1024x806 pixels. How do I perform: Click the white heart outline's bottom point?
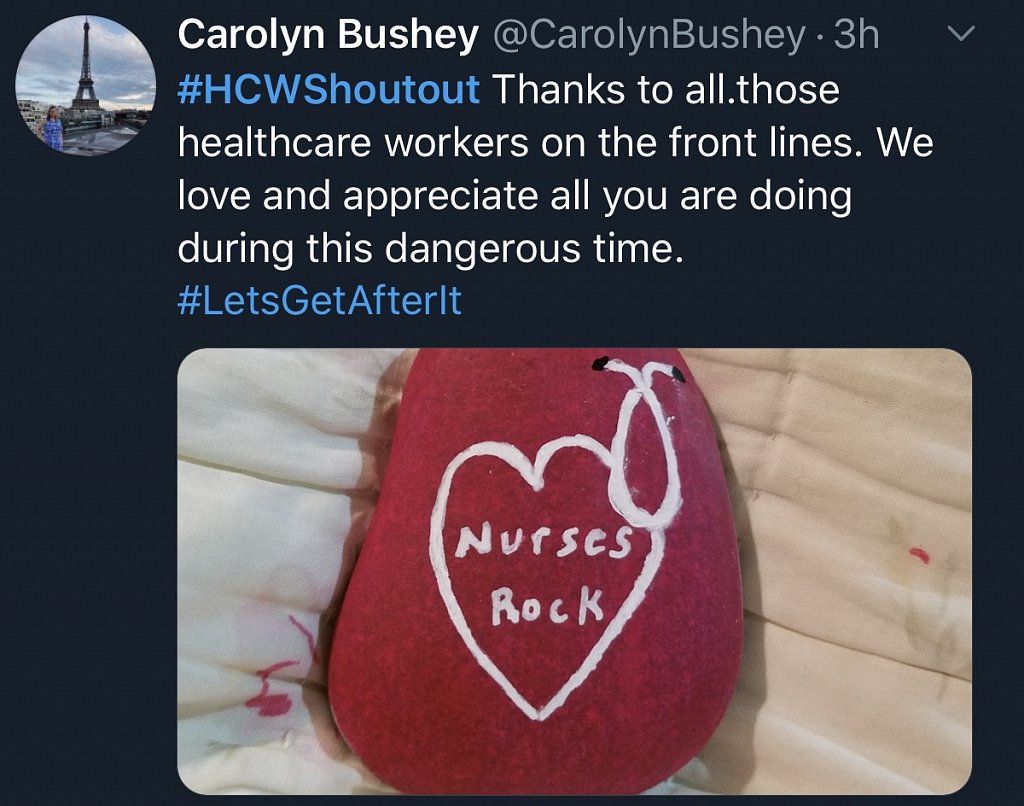point(540,713)
